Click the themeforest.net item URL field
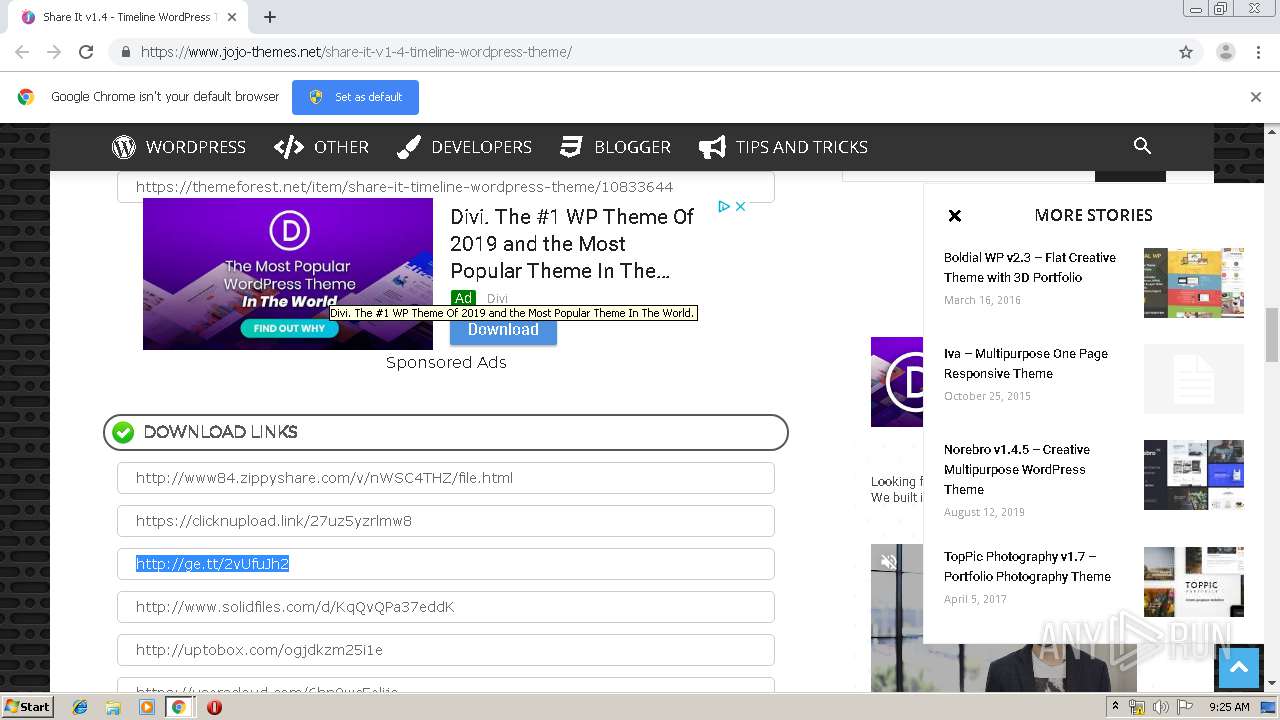 point(446,187)
